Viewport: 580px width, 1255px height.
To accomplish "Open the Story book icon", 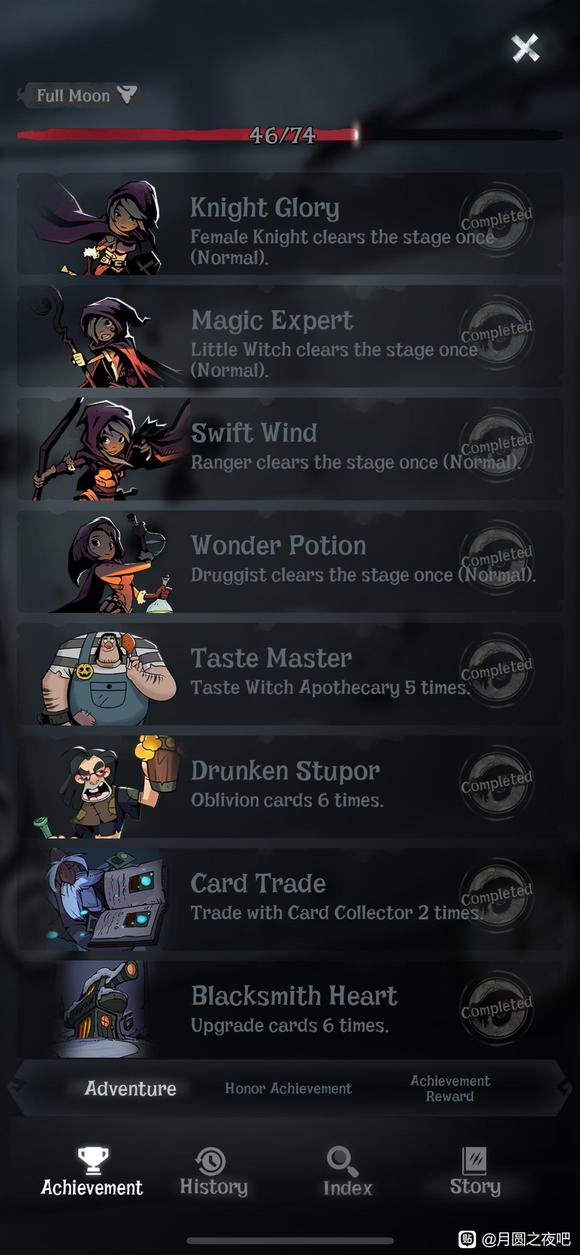I will click(x=474, y=1160).
